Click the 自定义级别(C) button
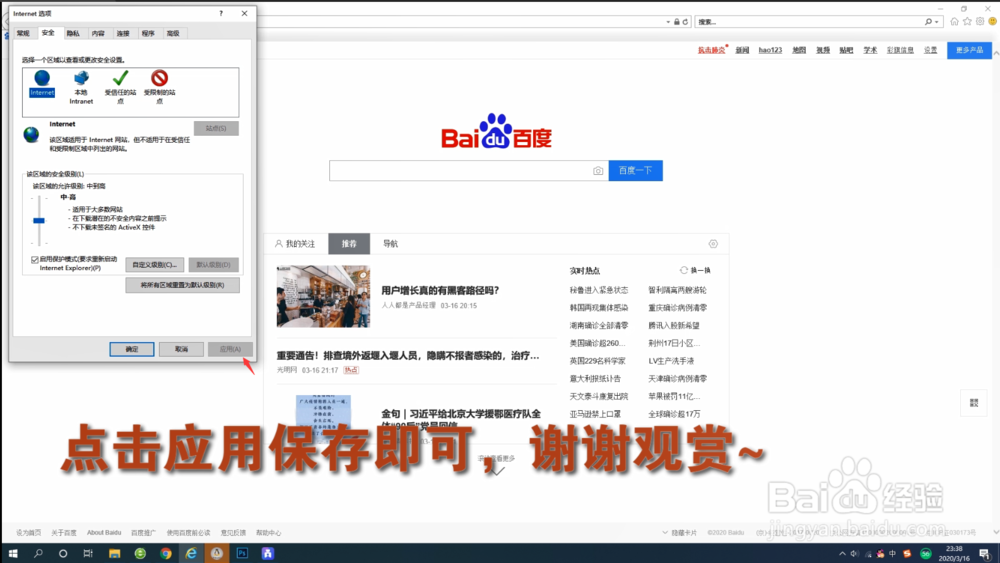The height and width of the screenshot is (563, 1000). pos(154,265)
